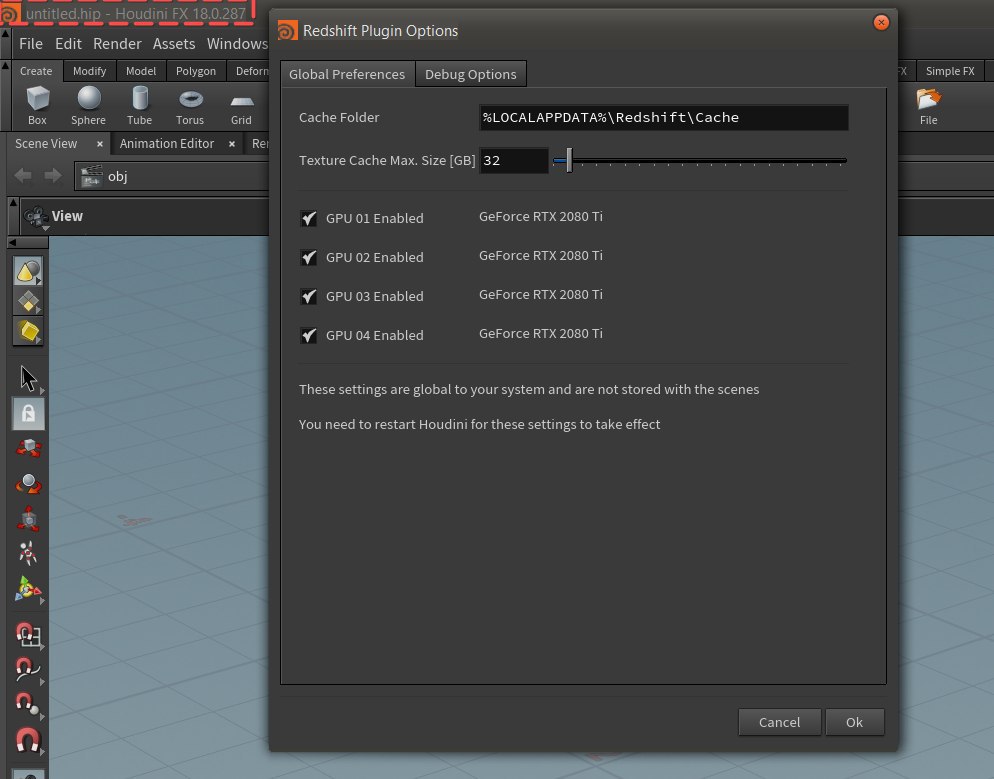The image size is (994, 779).
Task: Open the Edit menu
Action: click(68, 44)
